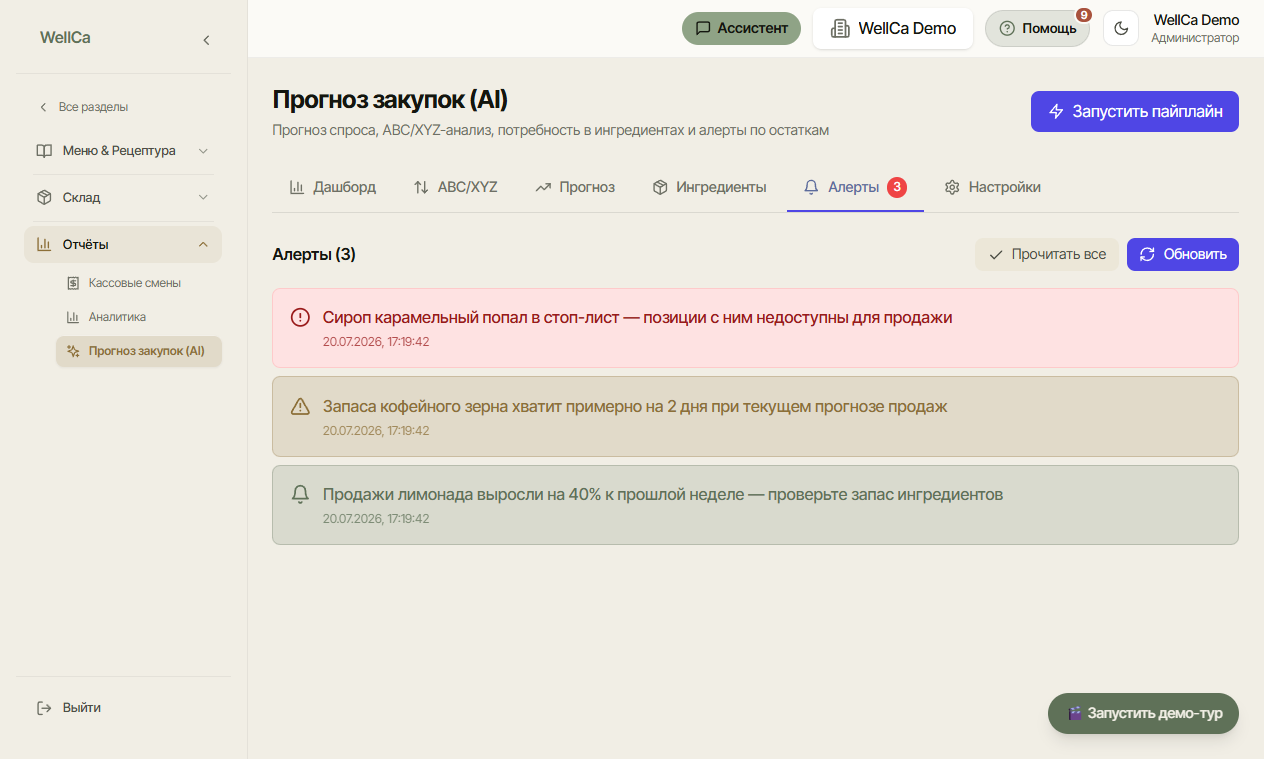Click the bell icon on Алерты tab

click(811, 187)
